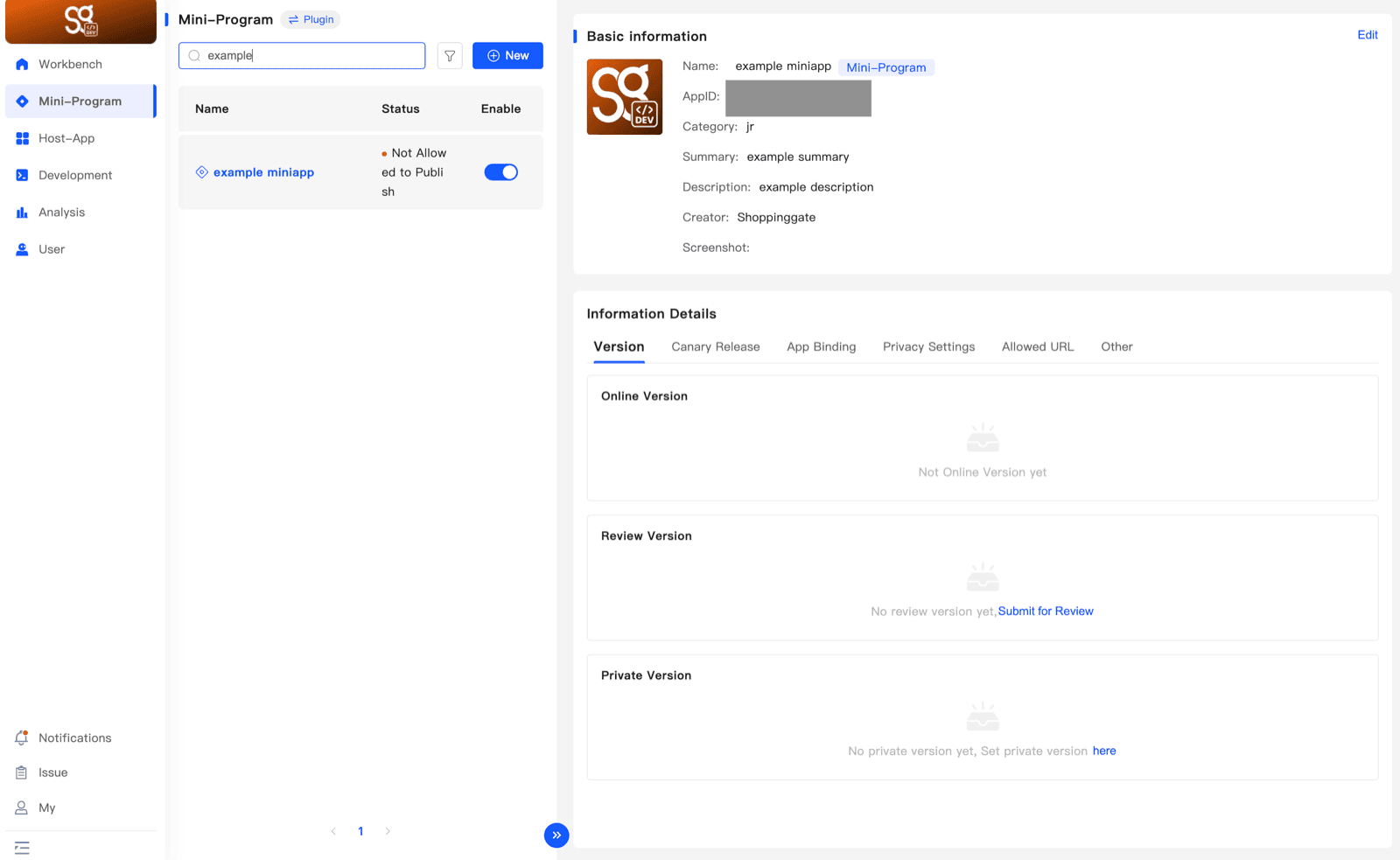Image resolution: width=1400 pixels, height=860 pixels.
Task: Open the Analysis section
Action: [x=61, y=213]
